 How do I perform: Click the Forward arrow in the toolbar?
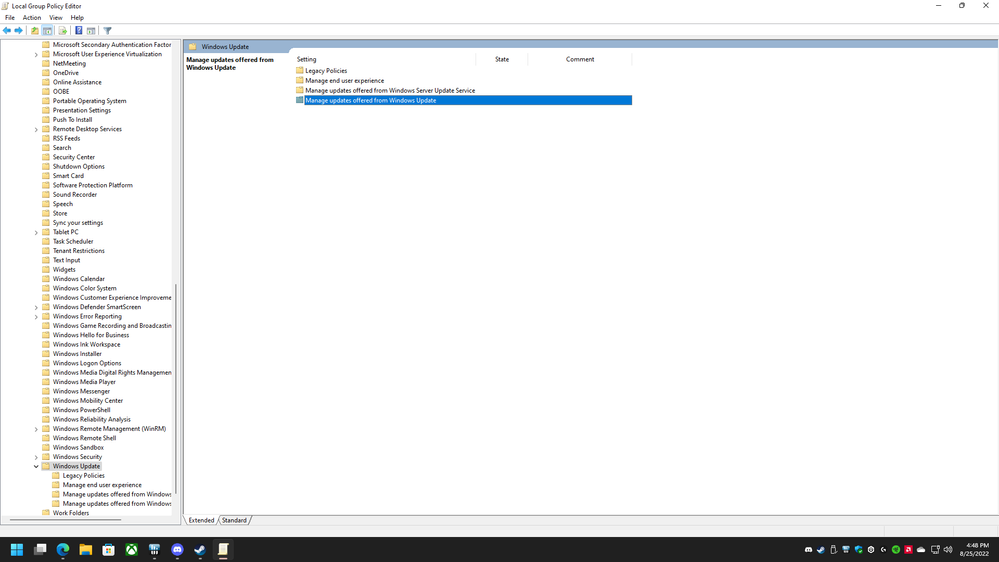pos(18,31)
